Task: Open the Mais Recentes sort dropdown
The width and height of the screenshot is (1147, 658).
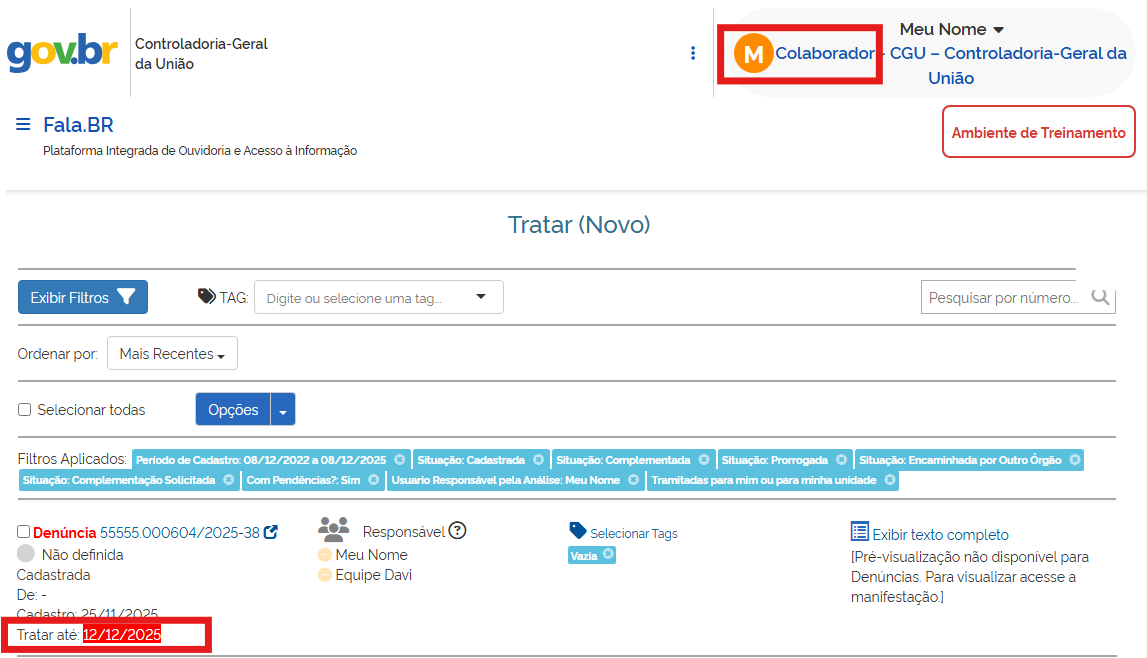Action: point(172,354)
